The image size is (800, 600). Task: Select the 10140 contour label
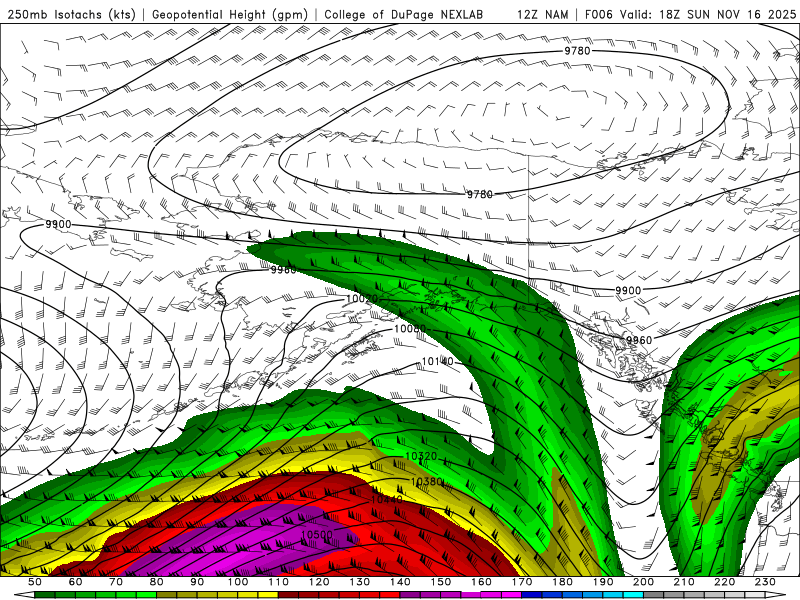pos(437,362)
